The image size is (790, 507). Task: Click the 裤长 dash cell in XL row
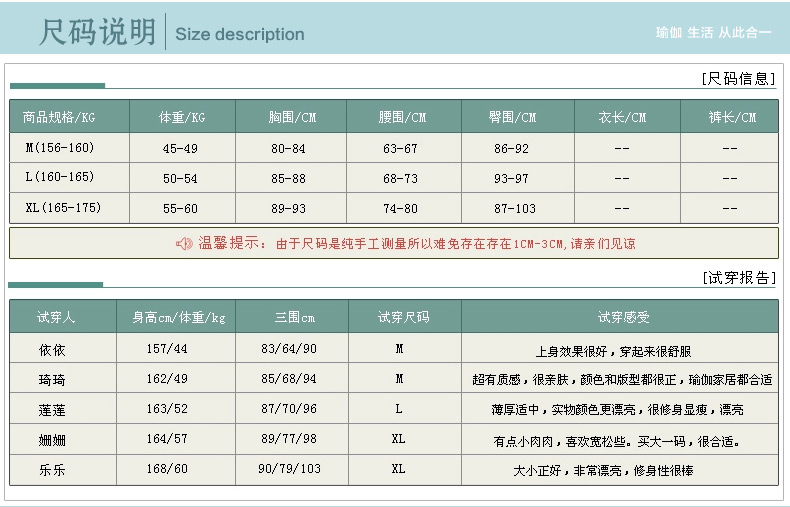click(730, 208)
